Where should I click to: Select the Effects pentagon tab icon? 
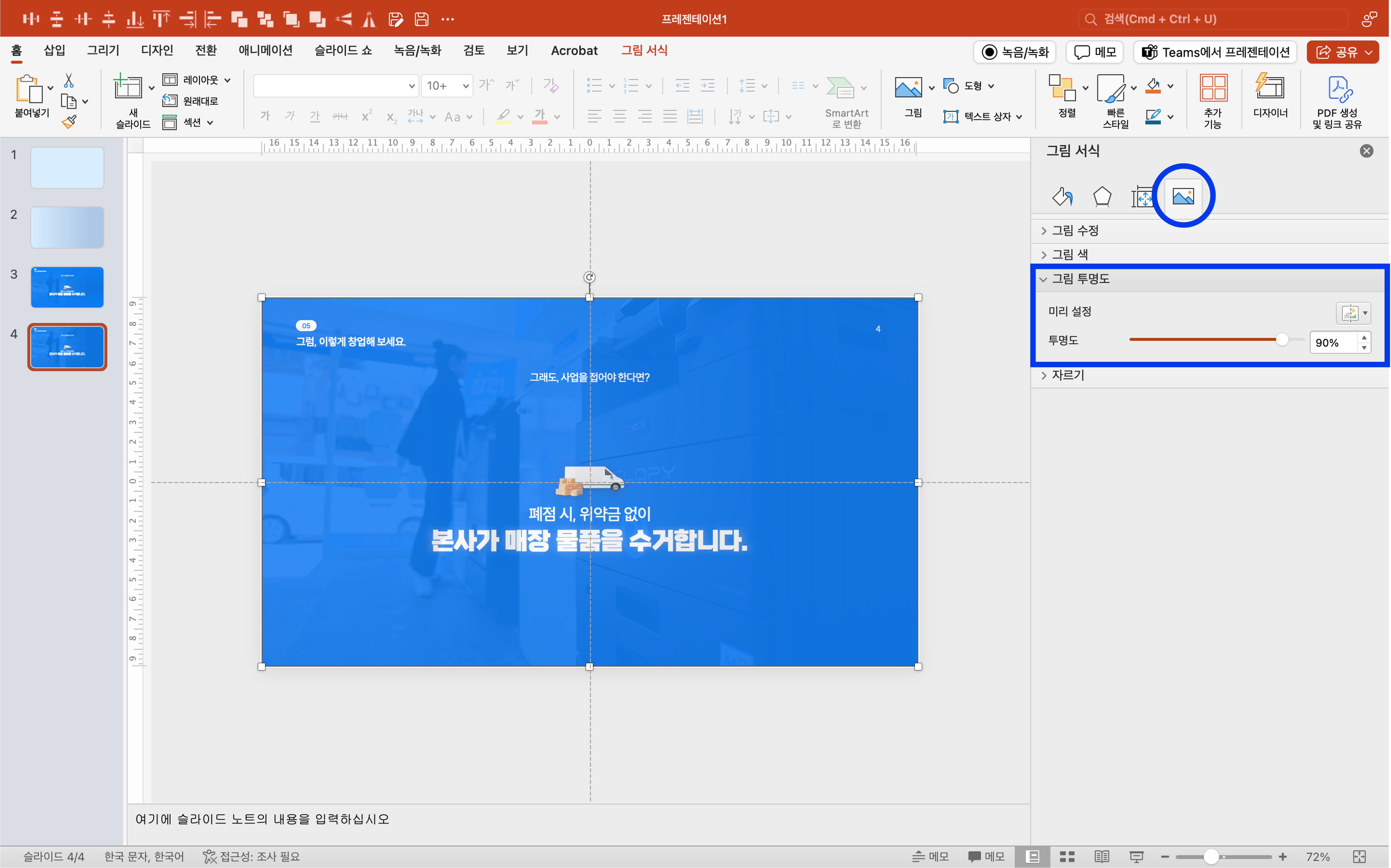pos(1102,197)
